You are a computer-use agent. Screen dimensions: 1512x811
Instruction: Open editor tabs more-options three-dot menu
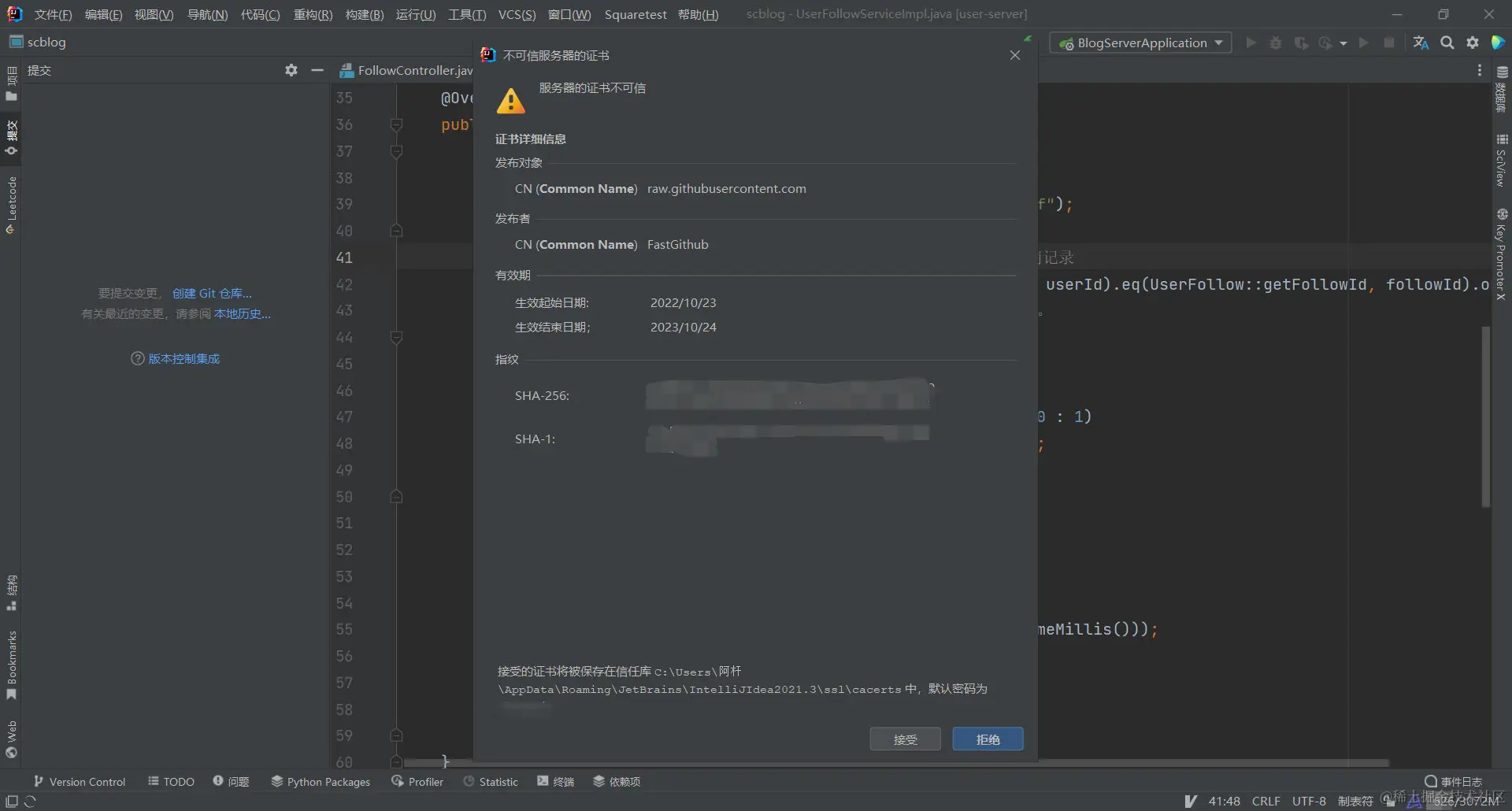pyautogui.click(x=1479, y=70)
